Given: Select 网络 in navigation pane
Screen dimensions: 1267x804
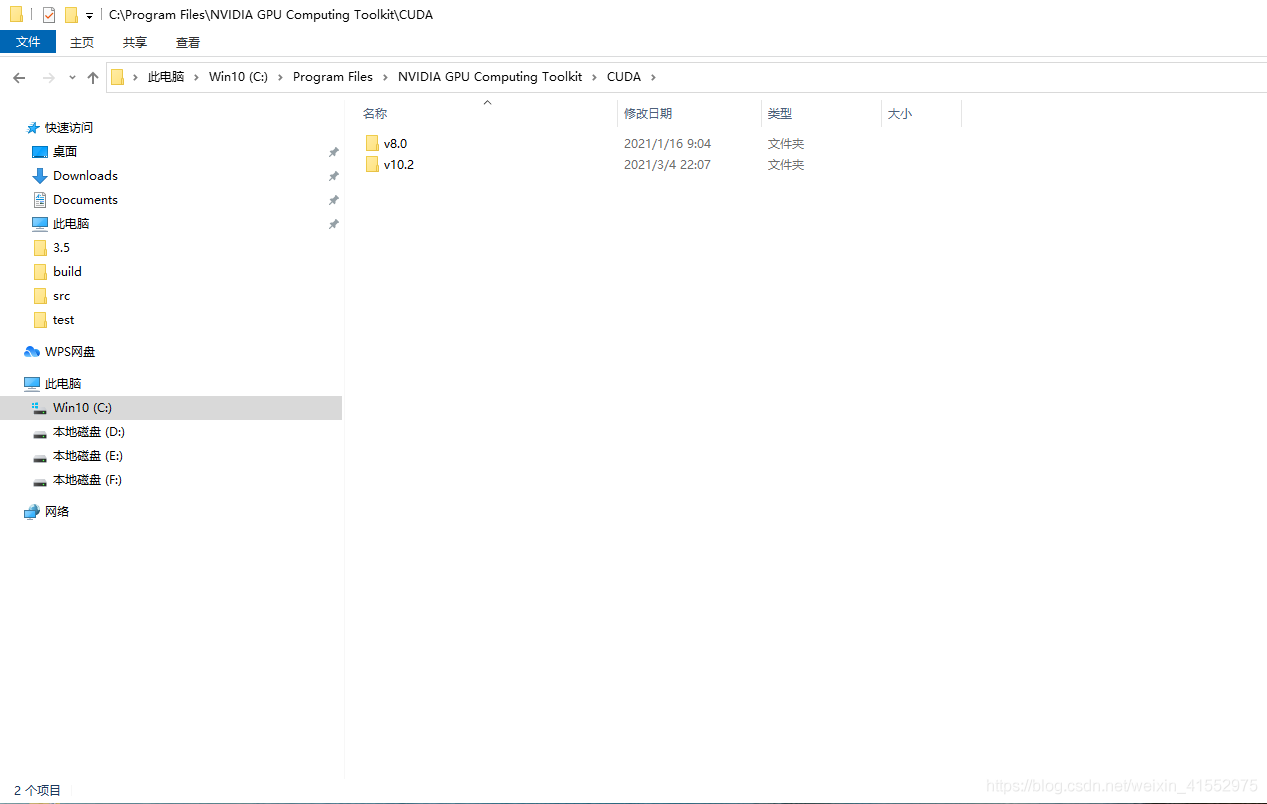Looking at the screenshot, I should [57, 511].
